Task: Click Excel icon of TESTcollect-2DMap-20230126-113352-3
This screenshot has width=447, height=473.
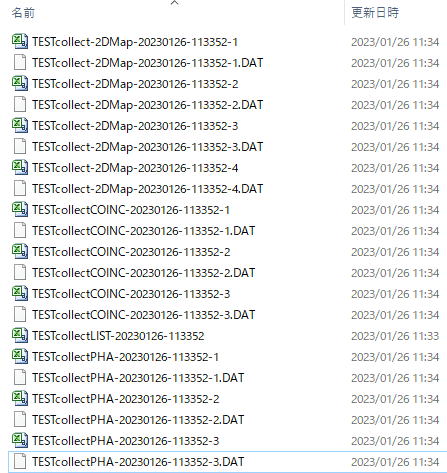Action: tap(20, 126)
